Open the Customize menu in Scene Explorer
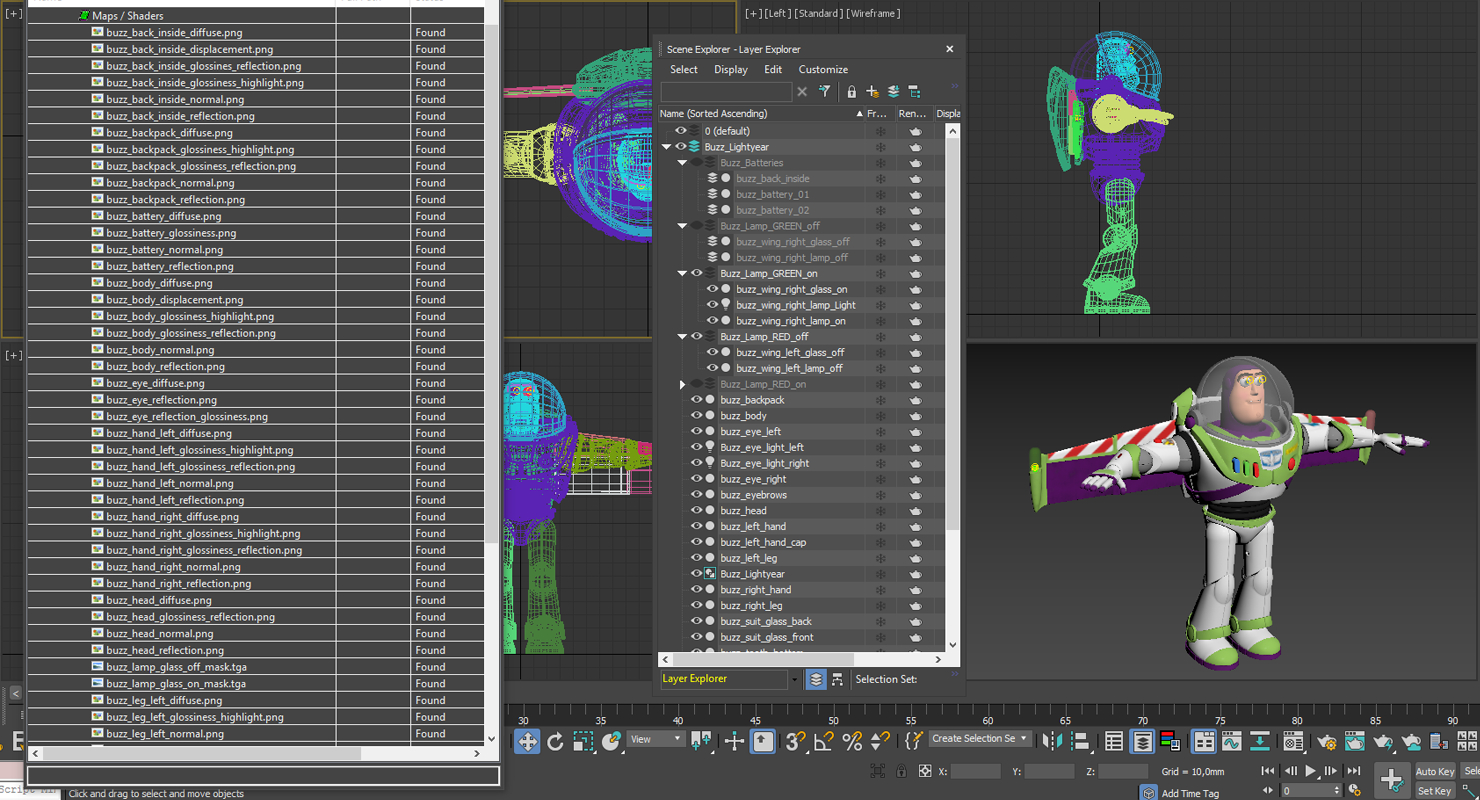 [823, 69]
